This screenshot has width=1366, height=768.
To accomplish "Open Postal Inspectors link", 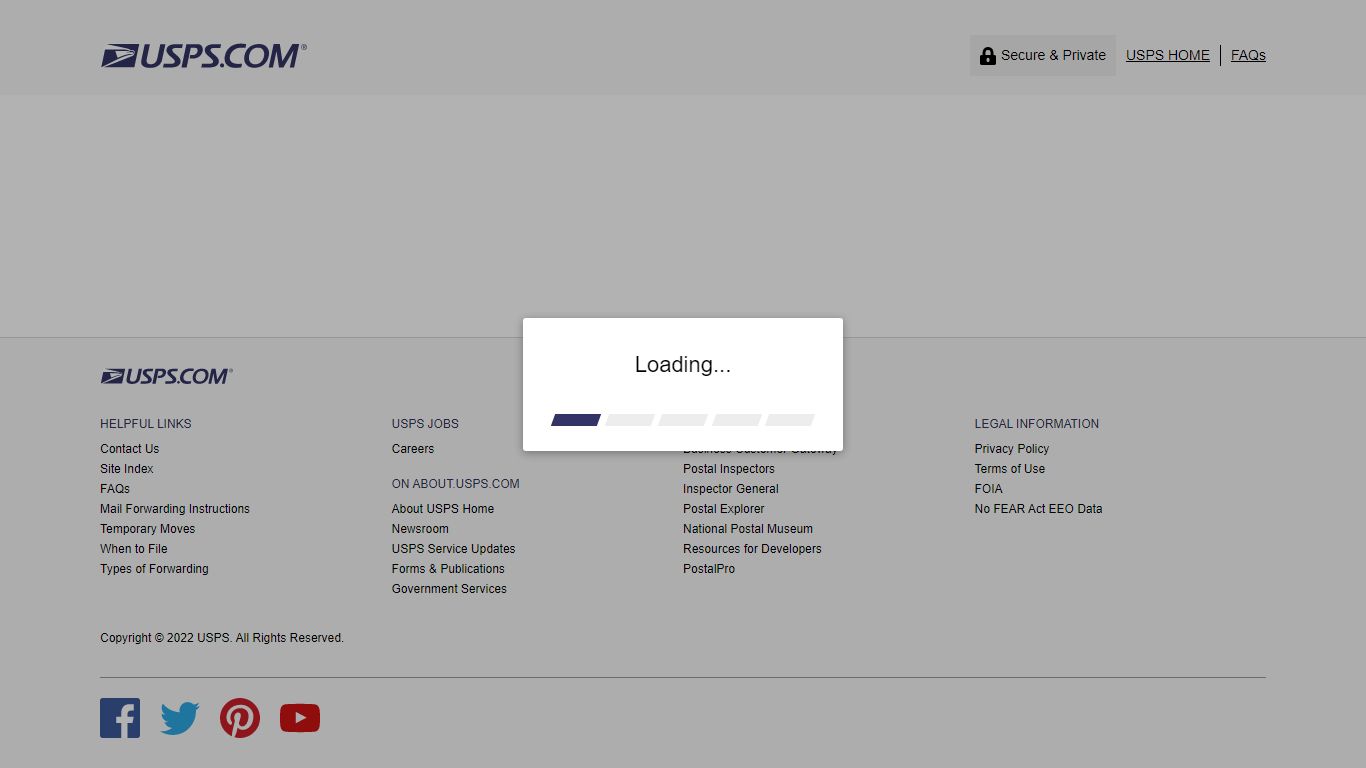I will 729,469.
